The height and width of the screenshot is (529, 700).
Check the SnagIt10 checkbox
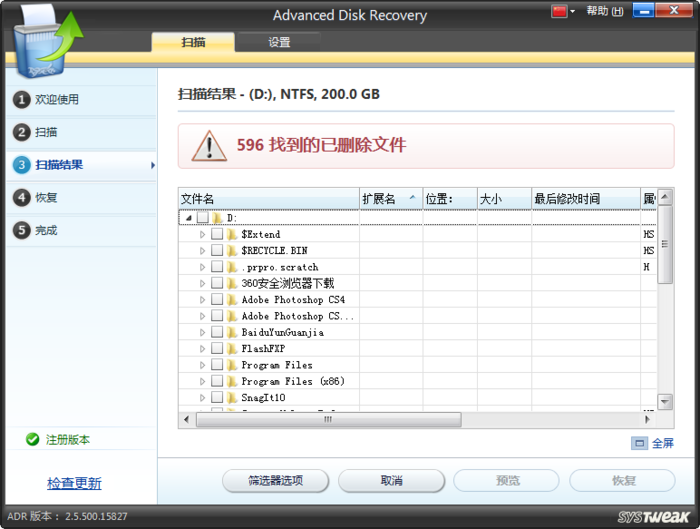(217, 397)
